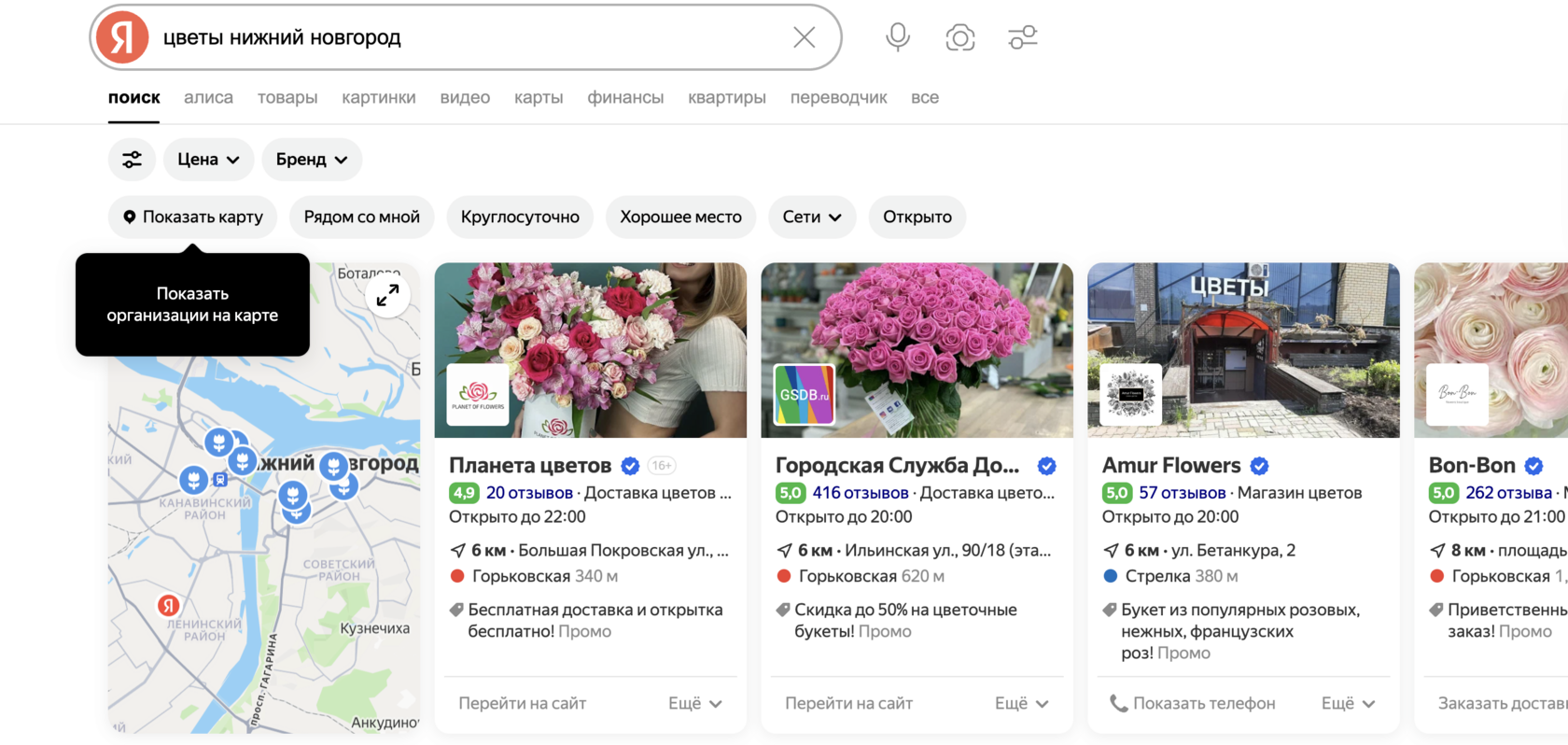
Task: Open the Bon-Bon title link
Action: tap(1472, 465)
